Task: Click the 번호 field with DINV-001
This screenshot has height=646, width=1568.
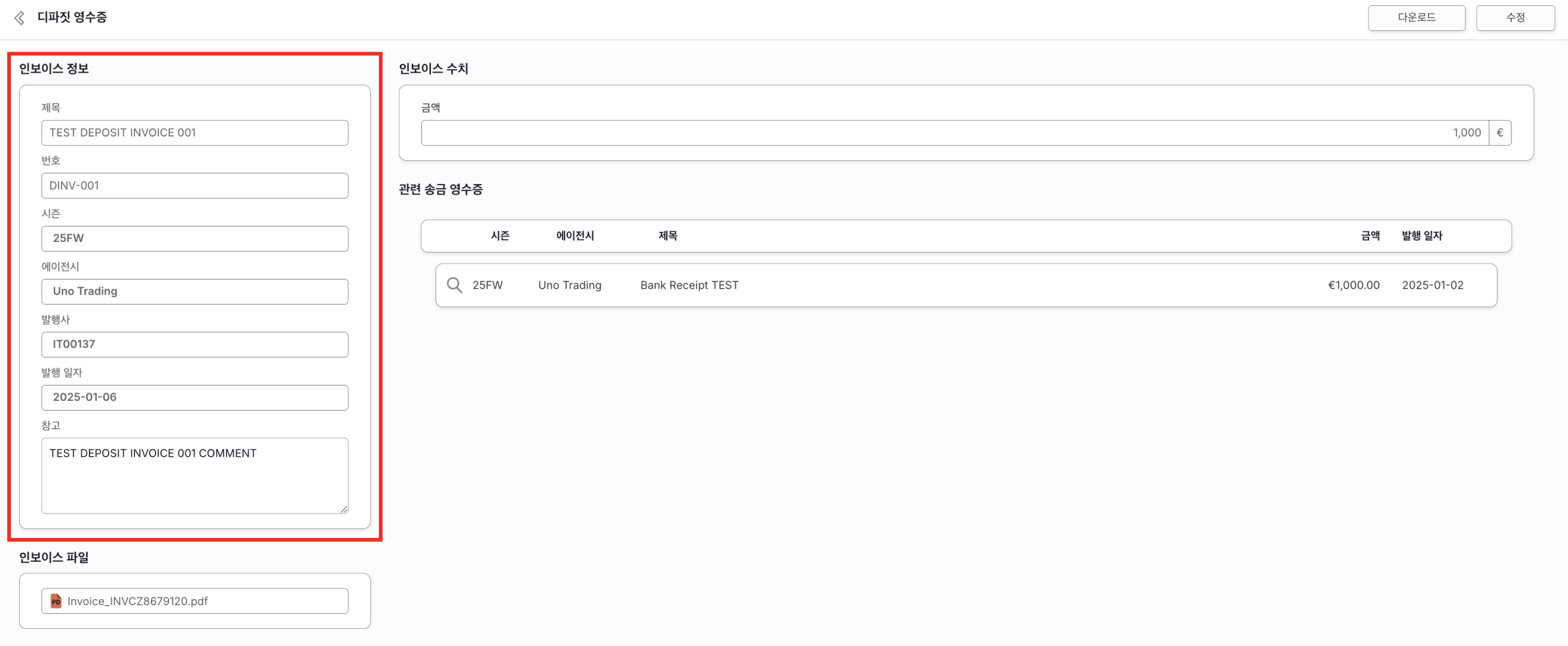Action: [x=194, y=186]
